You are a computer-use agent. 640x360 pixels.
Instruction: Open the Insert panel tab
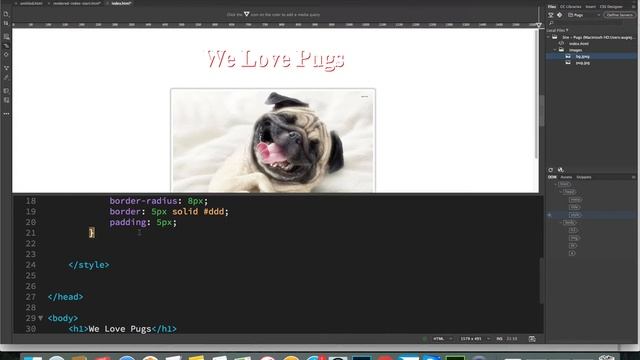[x=591, y=7]
